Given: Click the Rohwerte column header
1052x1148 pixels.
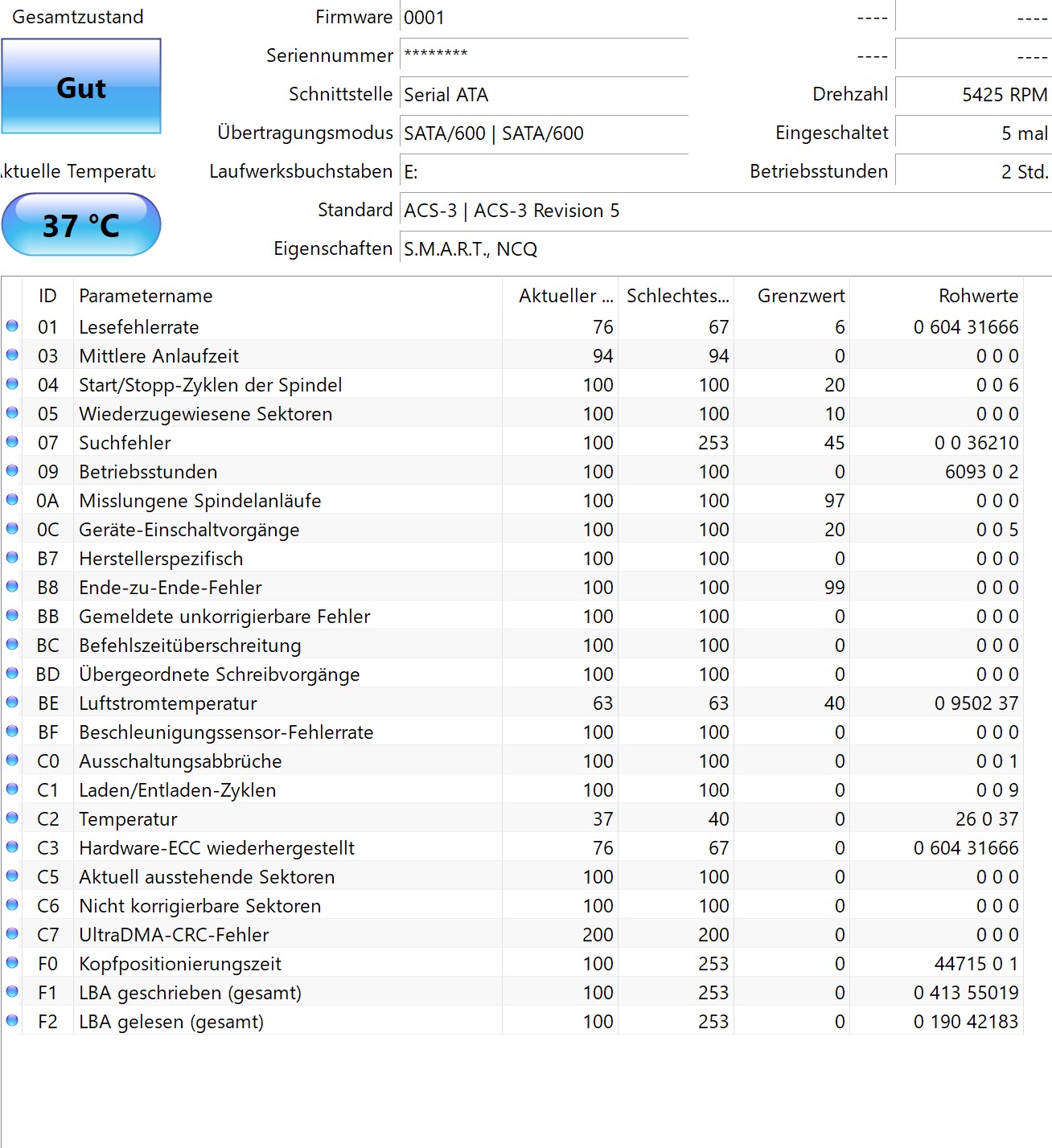Looking at the screenshot, I should [937, 296].
